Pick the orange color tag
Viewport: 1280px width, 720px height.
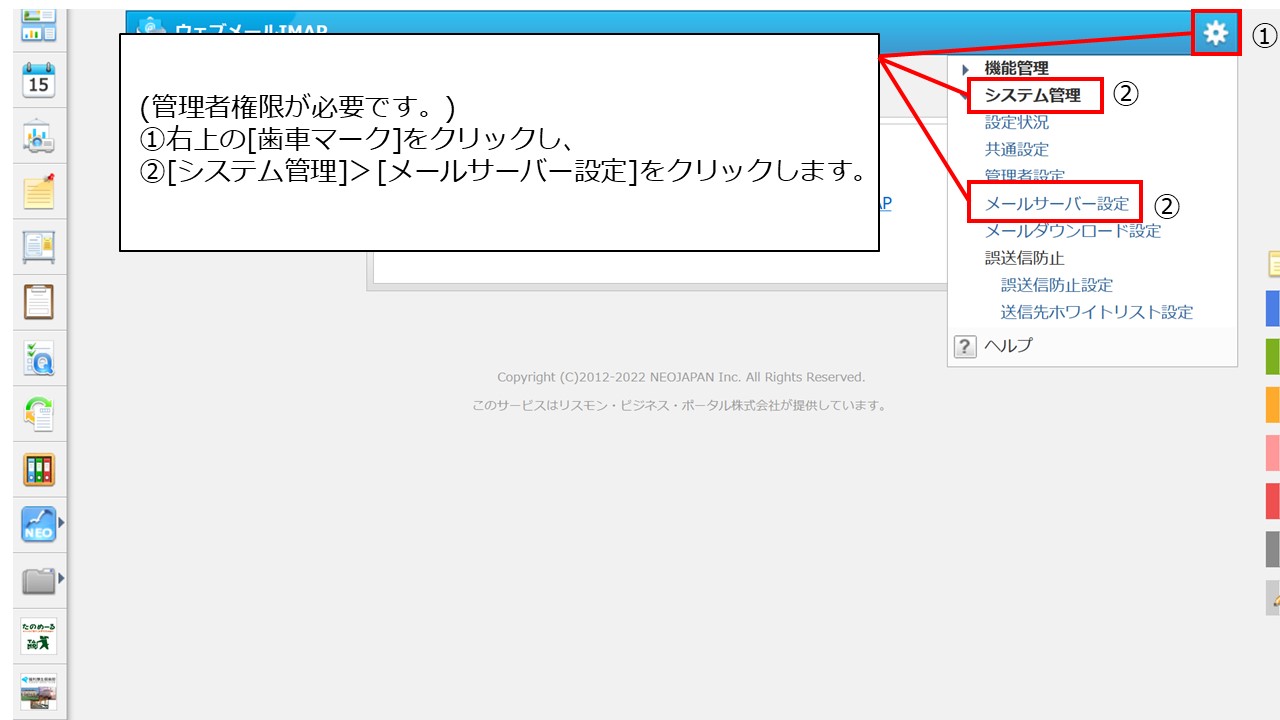pyautogui.click(x=1273, y=404)
